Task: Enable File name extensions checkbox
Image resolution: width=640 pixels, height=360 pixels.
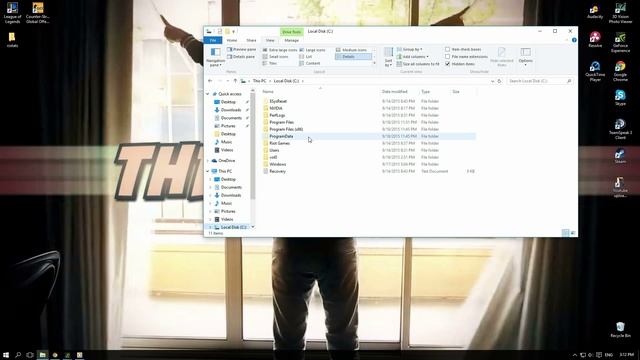Action: 447,57
